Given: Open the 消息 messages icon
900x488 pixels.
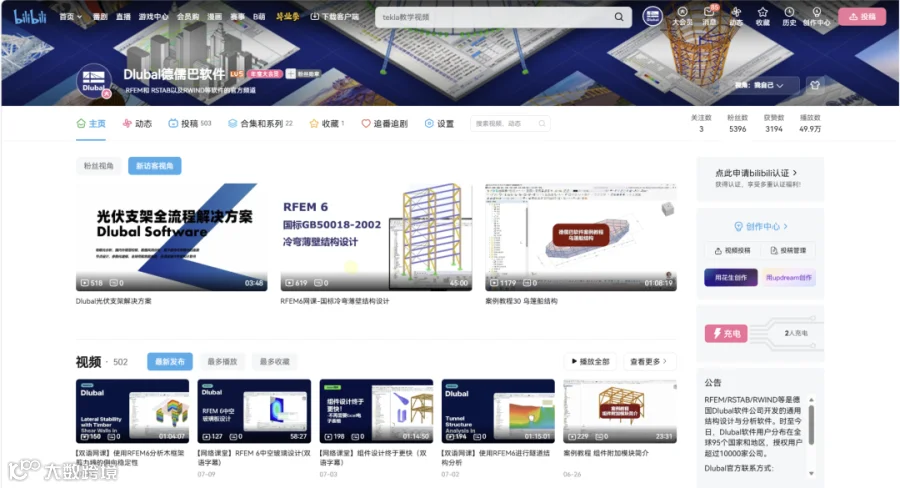Looking at the screenshot, I should [x=709, y=16].
